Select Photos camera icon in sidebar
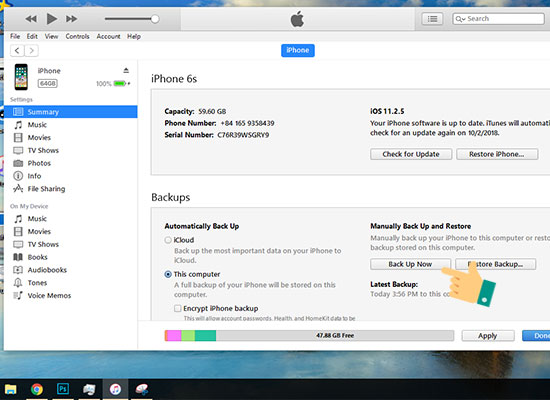The image size is (550, 400). pyautogui.click(x=18, y=163)
